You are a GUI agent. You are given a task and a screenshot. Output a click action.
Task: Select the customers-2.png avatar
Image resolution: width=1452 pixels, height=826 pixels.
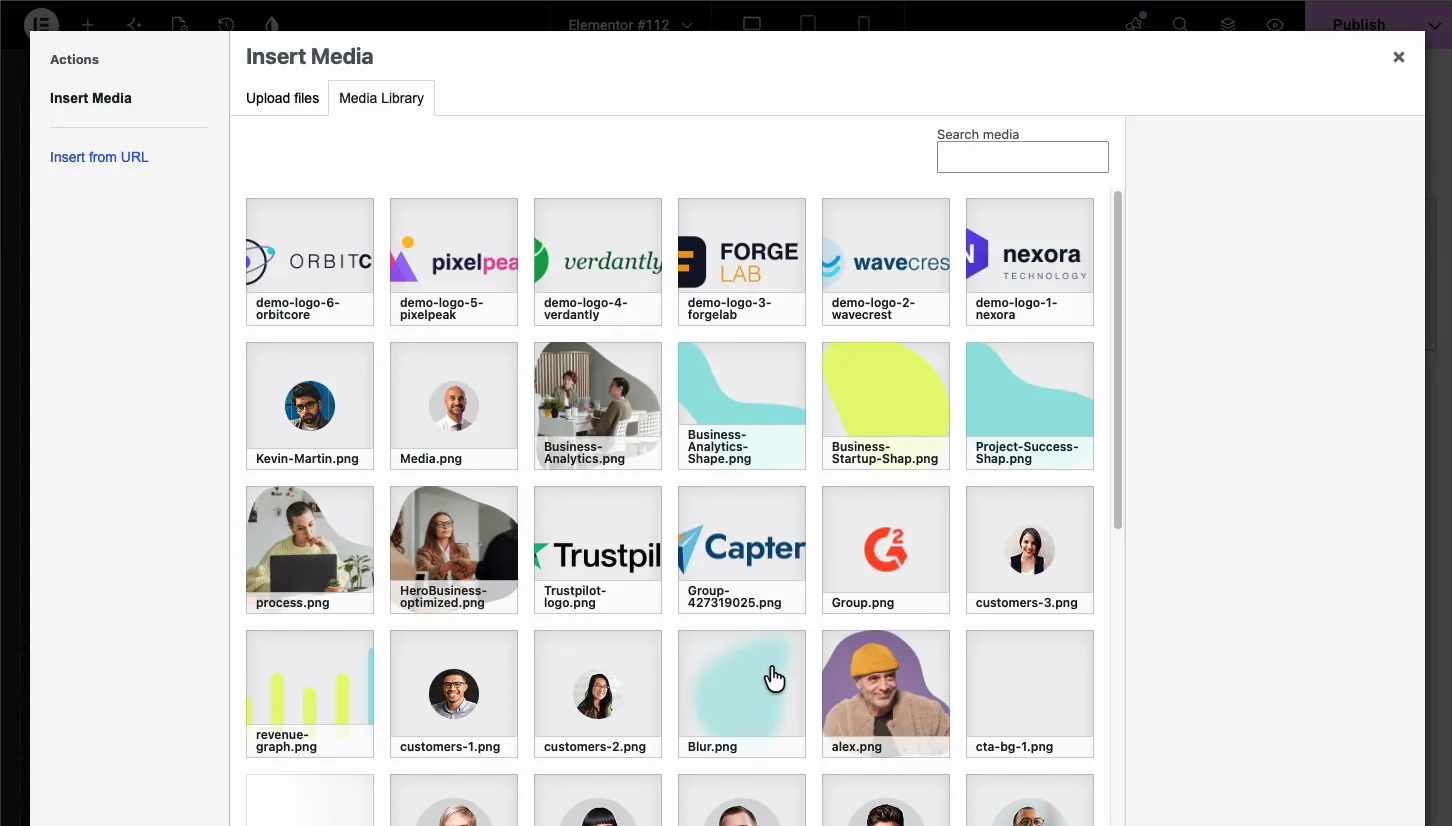tap(598, 694)
